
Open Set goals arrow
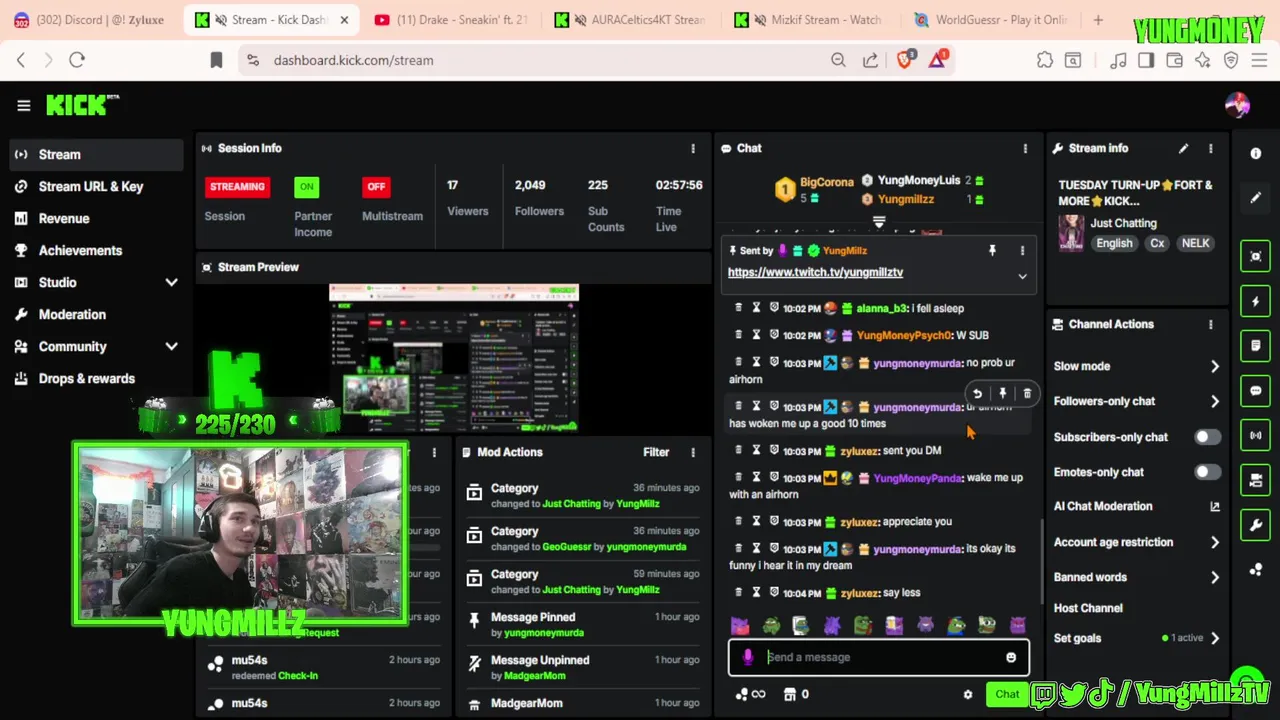(1215, 638)
